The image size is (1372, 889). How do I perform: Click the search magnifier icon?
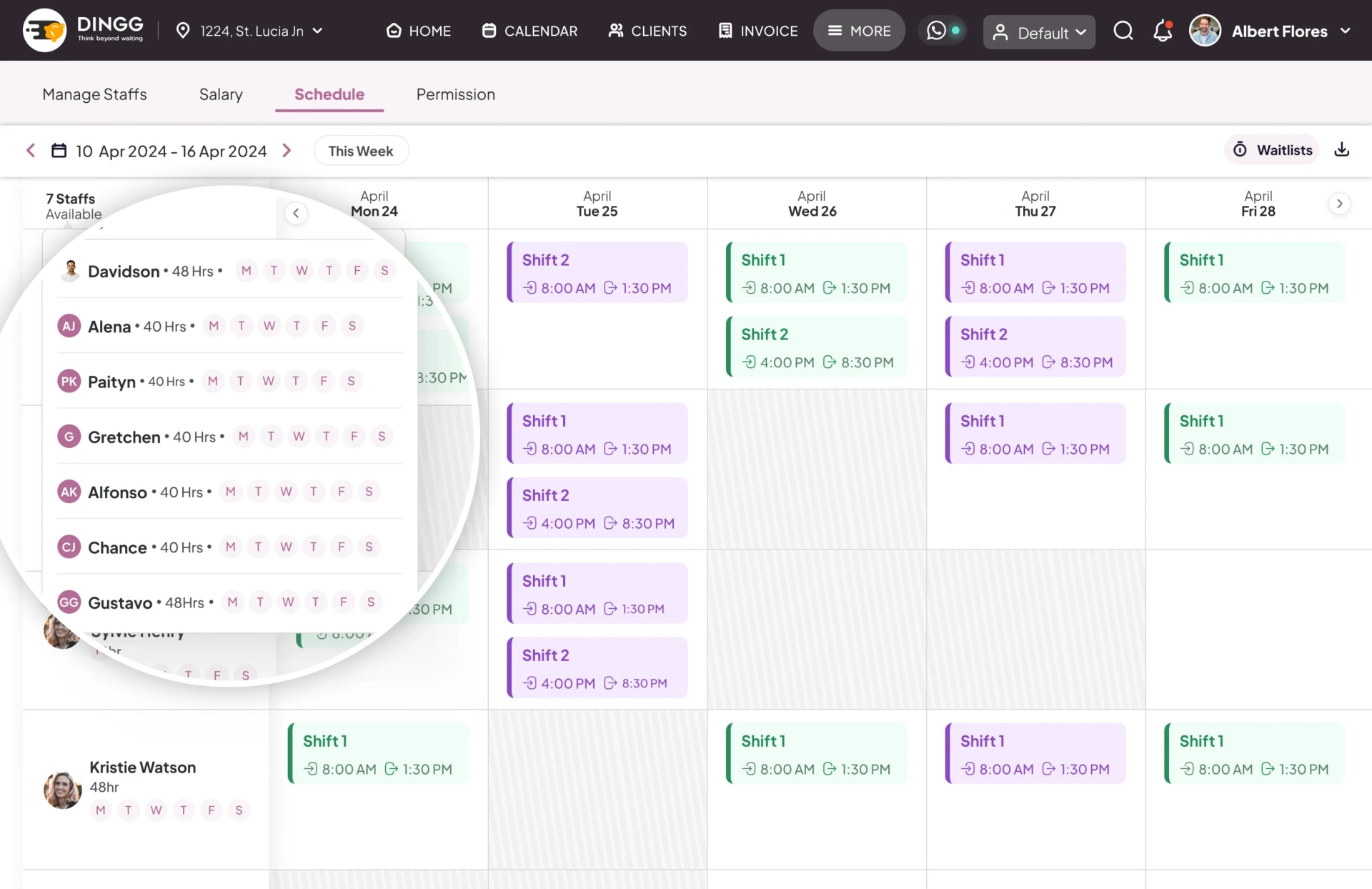(1123, 31)
